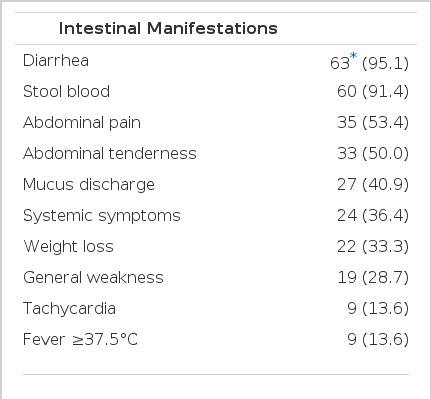Click the Stool blood row label
The width and height of the screenshot is (431, 399).
tap(66, 91)
